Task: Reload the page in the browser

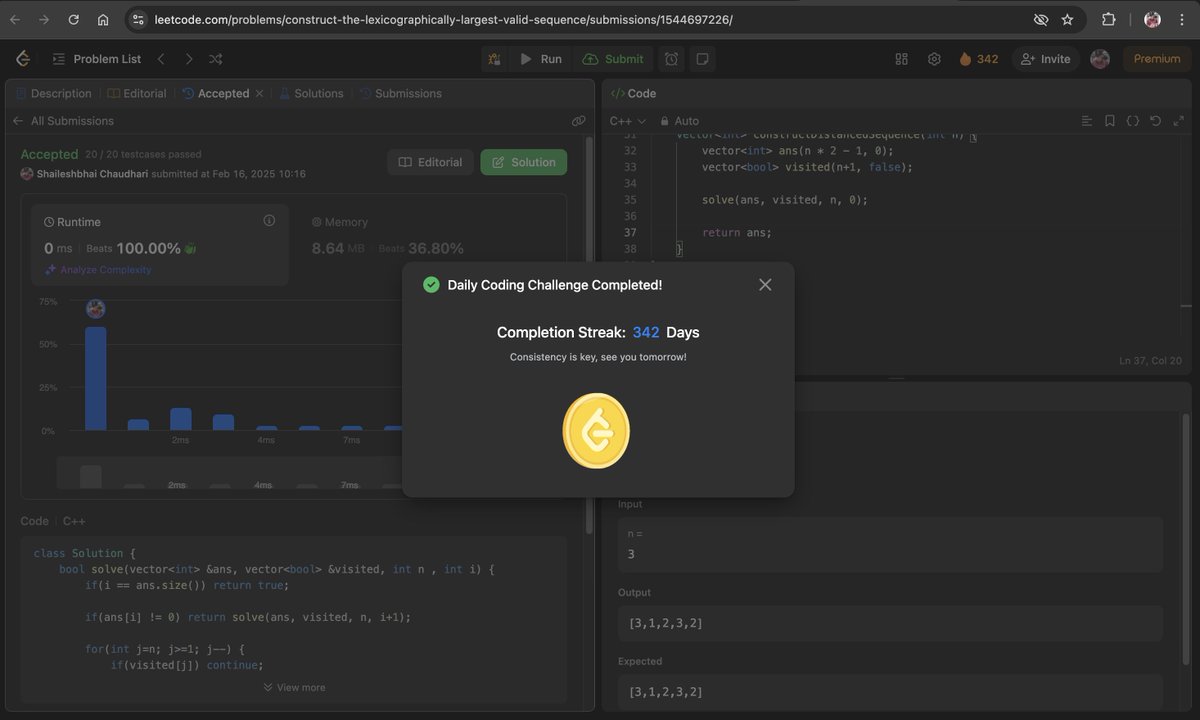Action: tap(73, 19)
